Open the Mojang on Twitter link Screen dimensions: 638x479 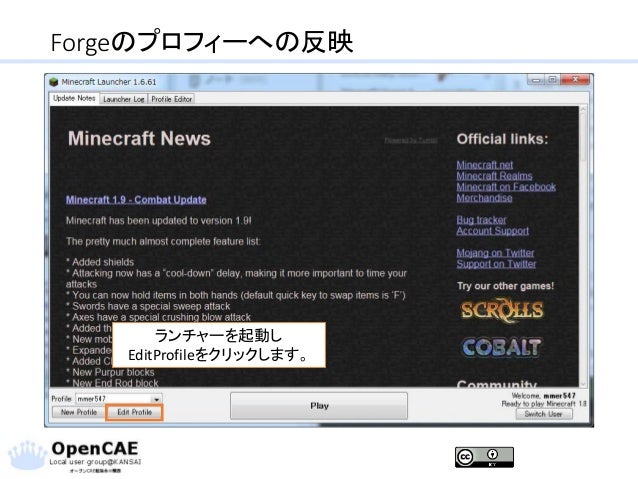pos(495,253)
